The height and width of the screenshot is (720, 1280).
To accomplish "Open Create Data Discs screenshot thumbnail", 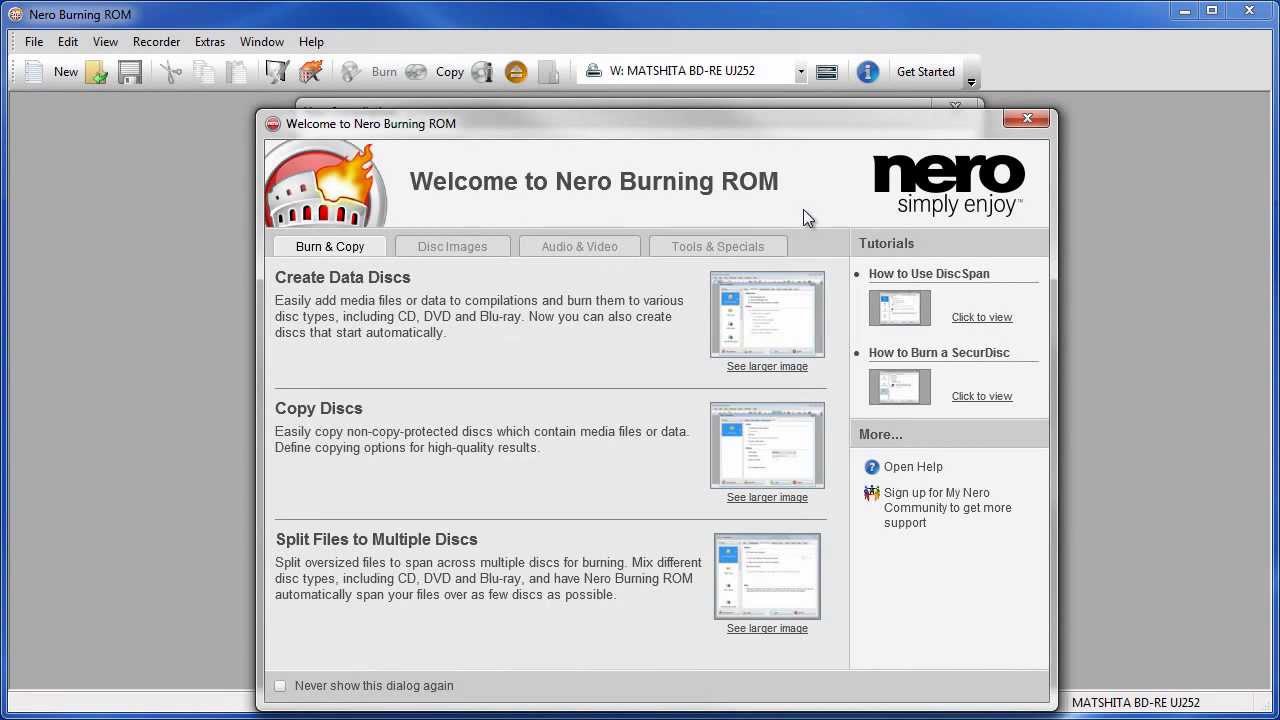I will [767, 314].
